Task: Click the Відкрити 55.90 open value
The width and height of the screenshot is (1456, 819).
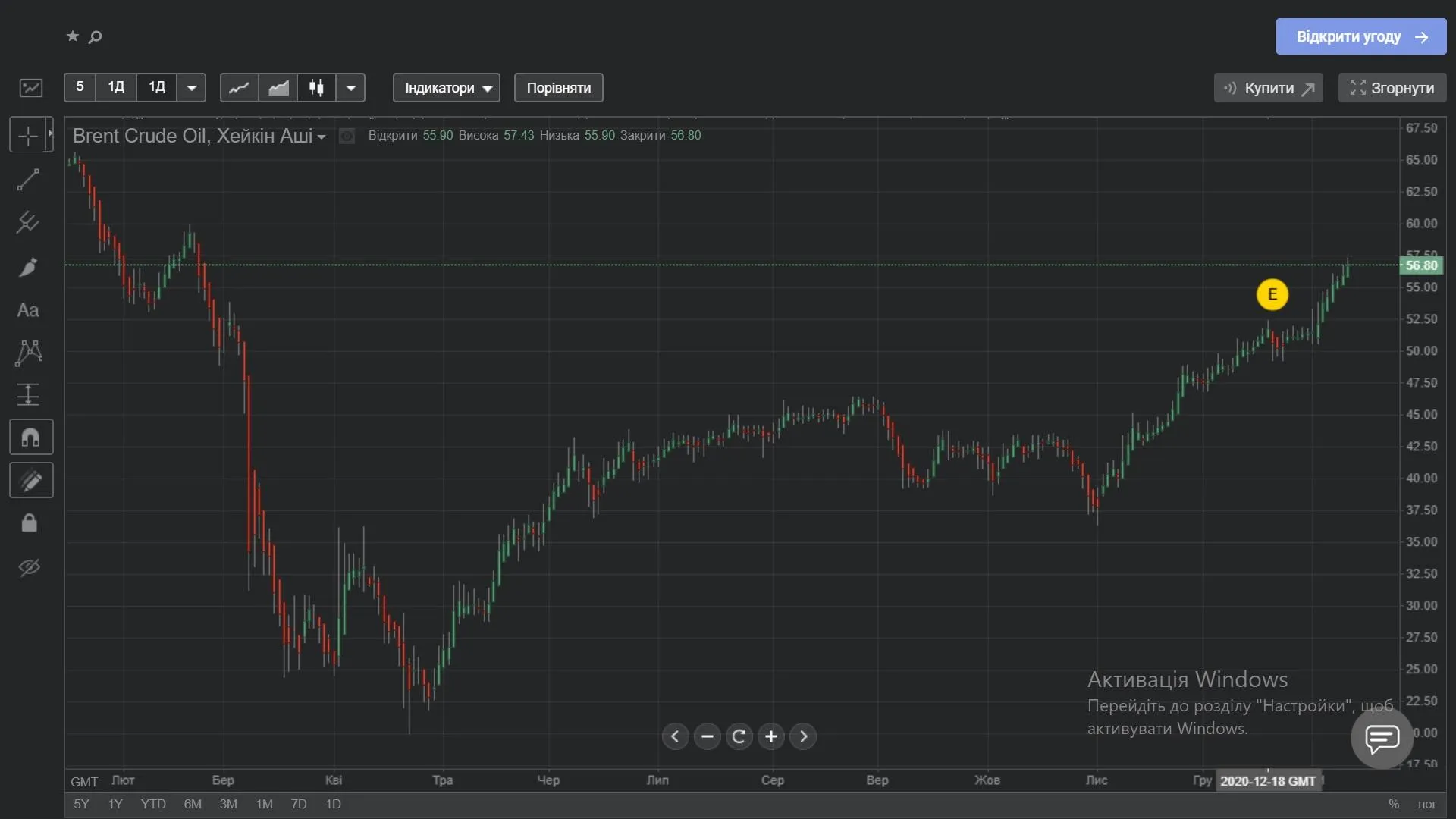Action: coord(410,136)
